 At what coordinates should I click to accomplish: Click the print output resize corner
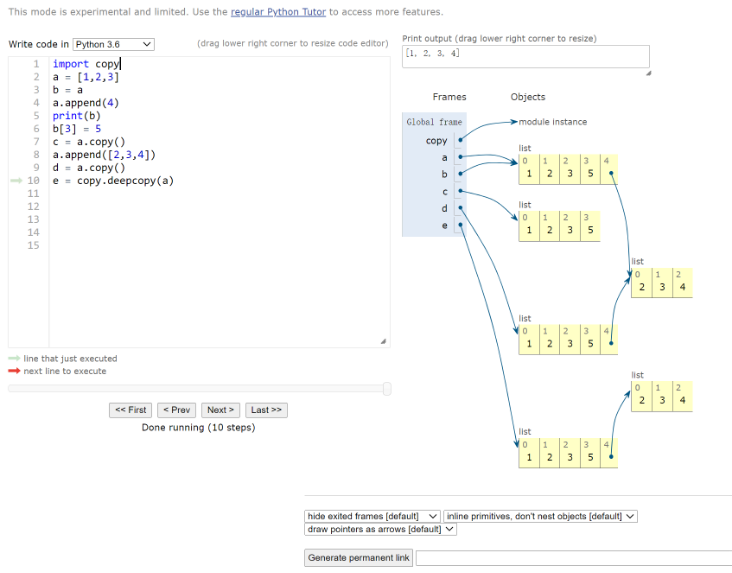tap(646, 72)
